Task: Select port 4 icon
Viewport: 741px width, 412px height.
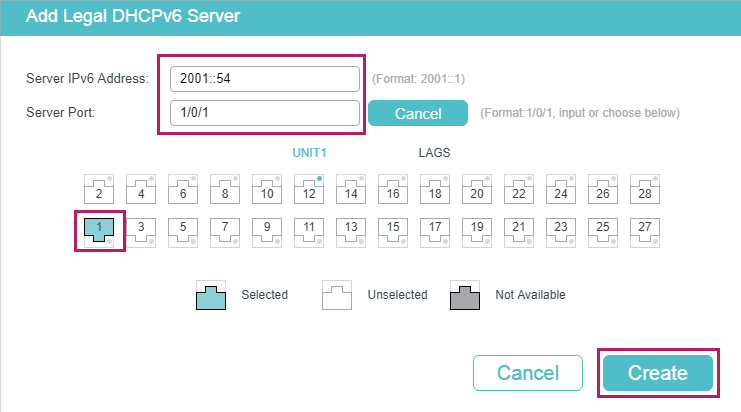Action: coord(141,189)
